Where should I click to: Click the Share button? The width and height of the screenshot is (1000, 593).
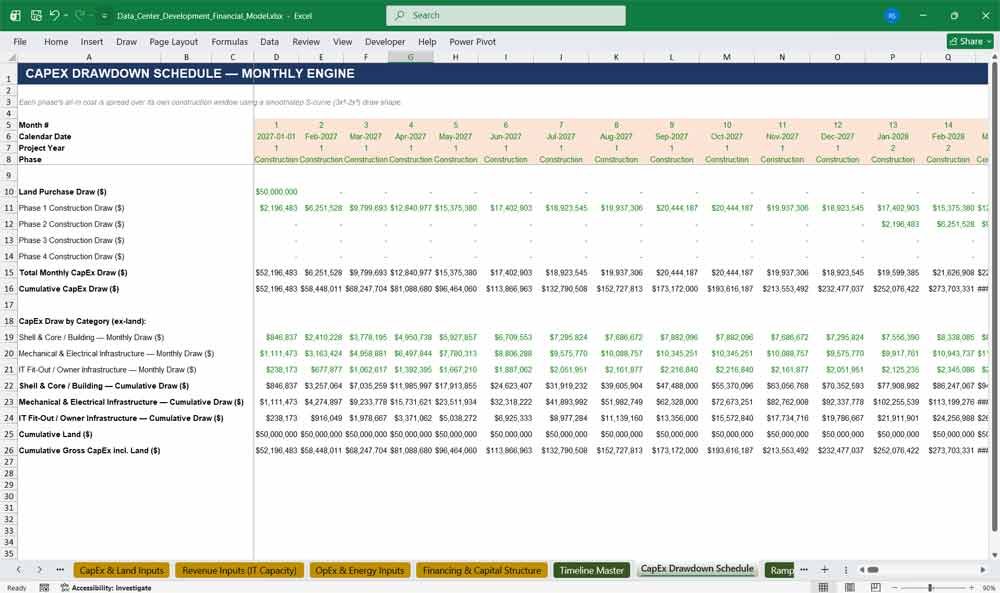(970, 41)
